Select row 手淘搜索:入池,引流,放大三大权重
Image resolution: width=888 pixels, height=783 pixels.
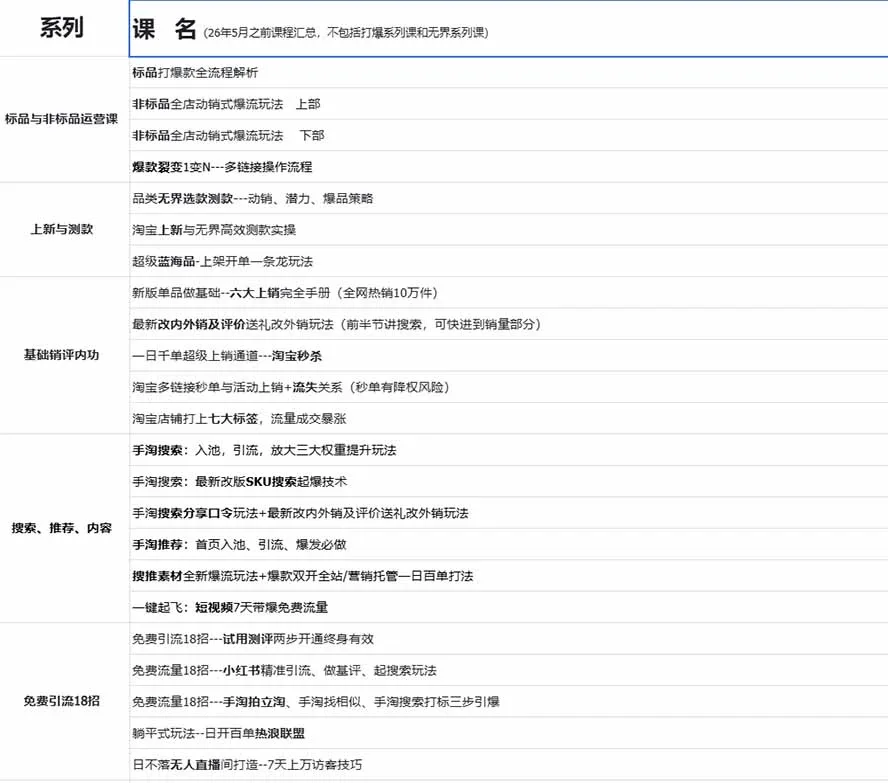point(509,450)
